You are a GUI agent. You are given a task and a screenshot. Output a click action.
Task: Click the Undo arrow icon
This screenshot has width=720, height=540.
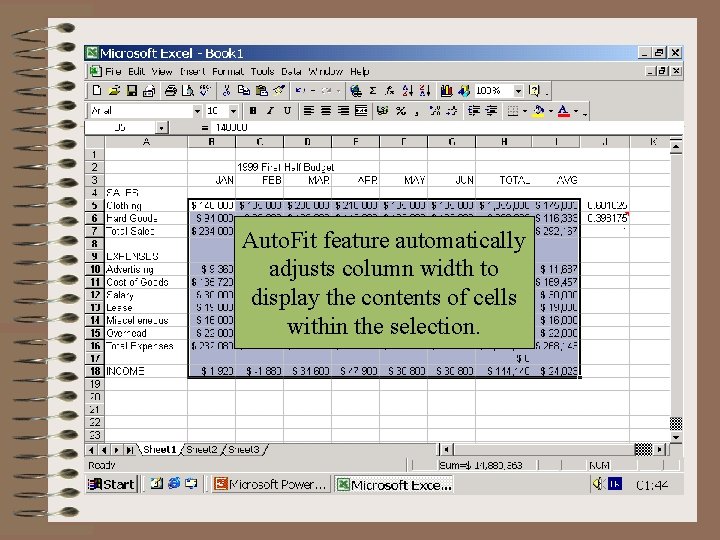pyautogui.click(x=300, y=90)
